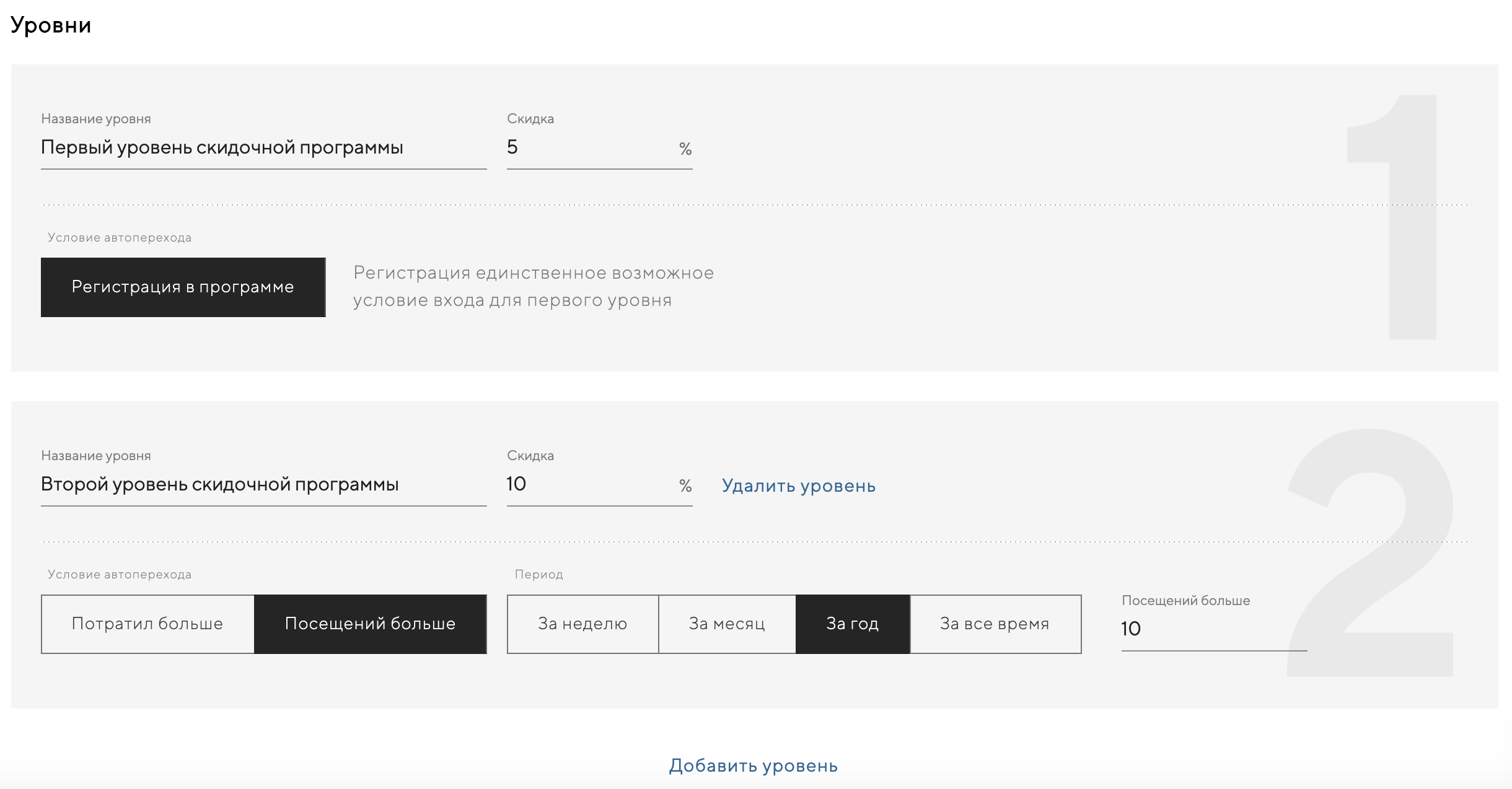1512x789 pixels.
Task: Select the 'Посещений больше' condition option
Action: coord(370,624)
